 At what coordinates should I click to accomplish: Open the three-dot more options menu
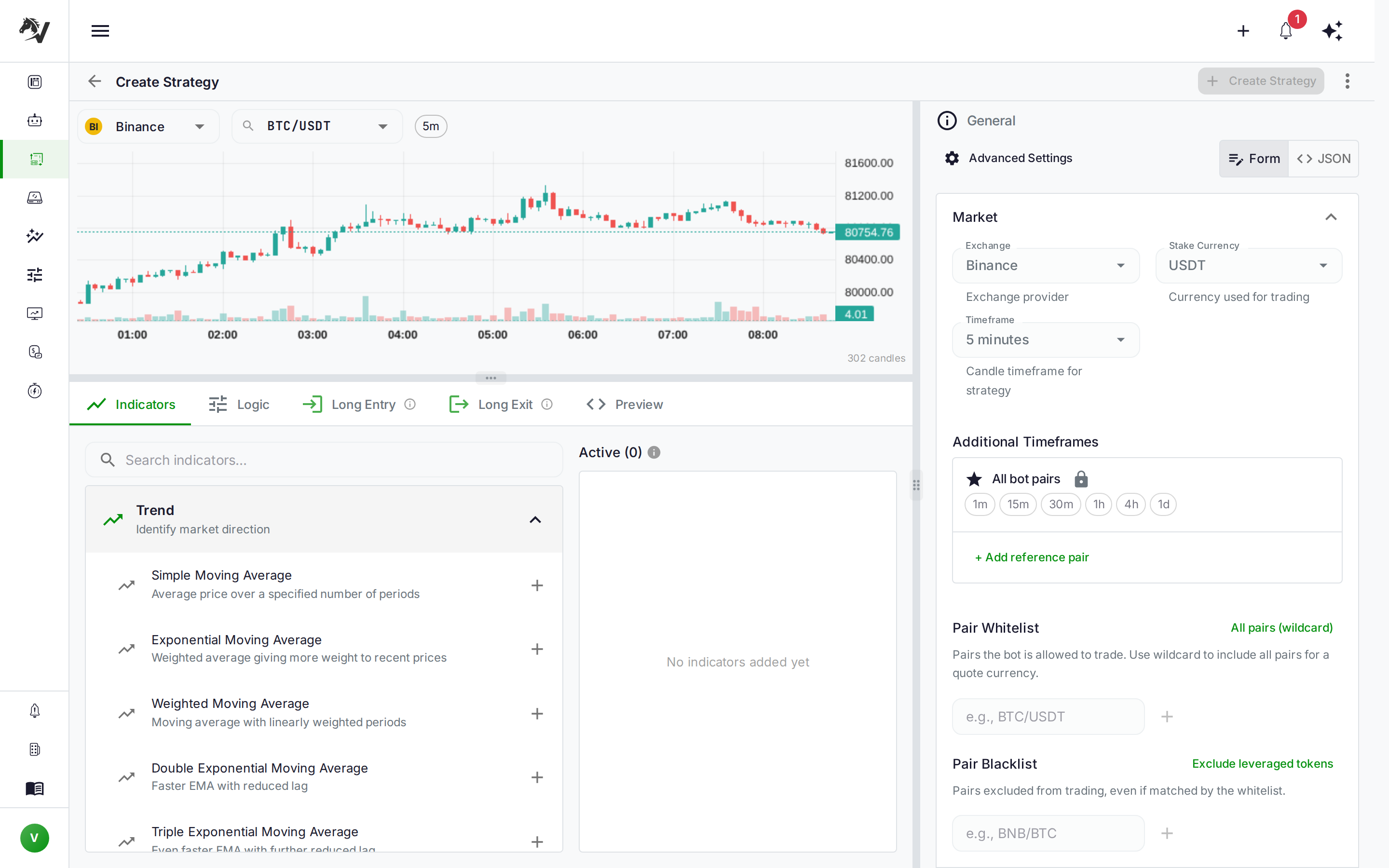click(x=1347, y=81)
